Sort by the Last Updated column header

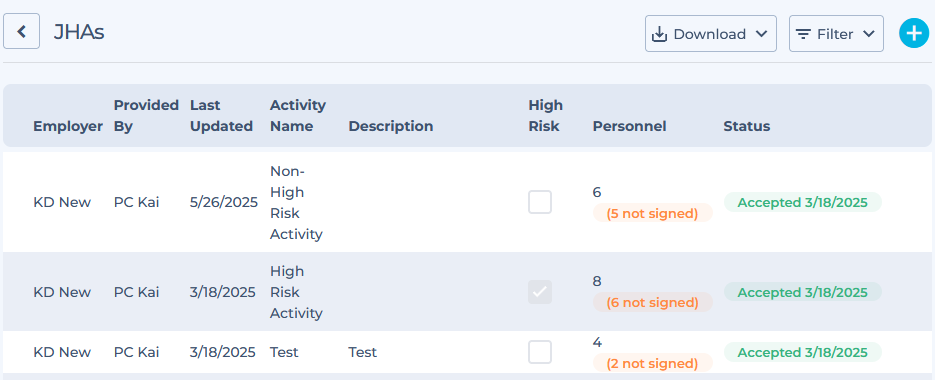221,116
